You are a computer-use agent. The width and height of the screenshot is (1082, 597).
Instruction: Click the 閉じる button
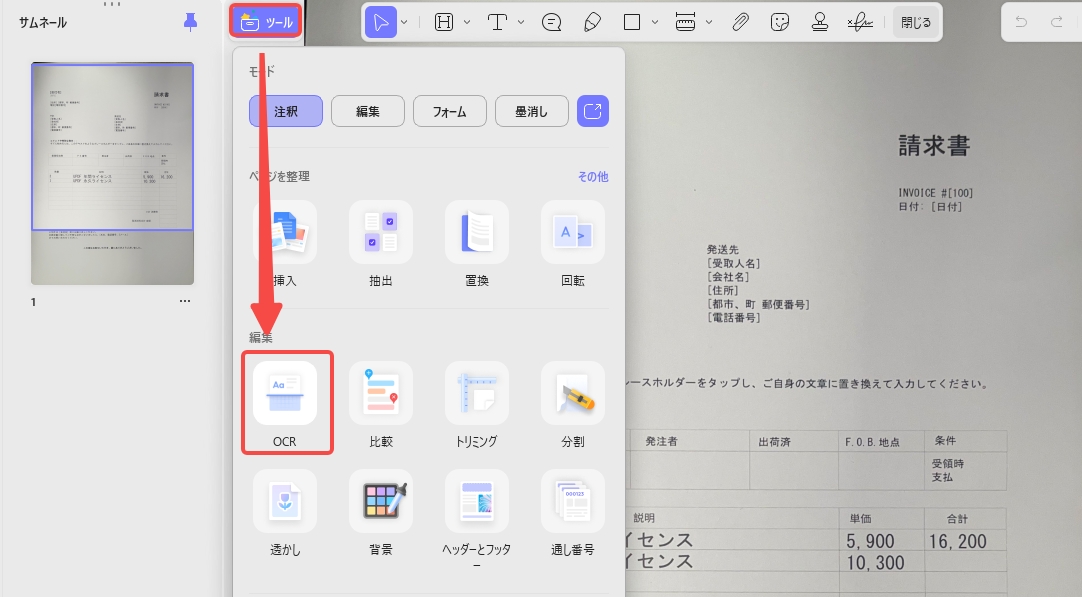916,22
